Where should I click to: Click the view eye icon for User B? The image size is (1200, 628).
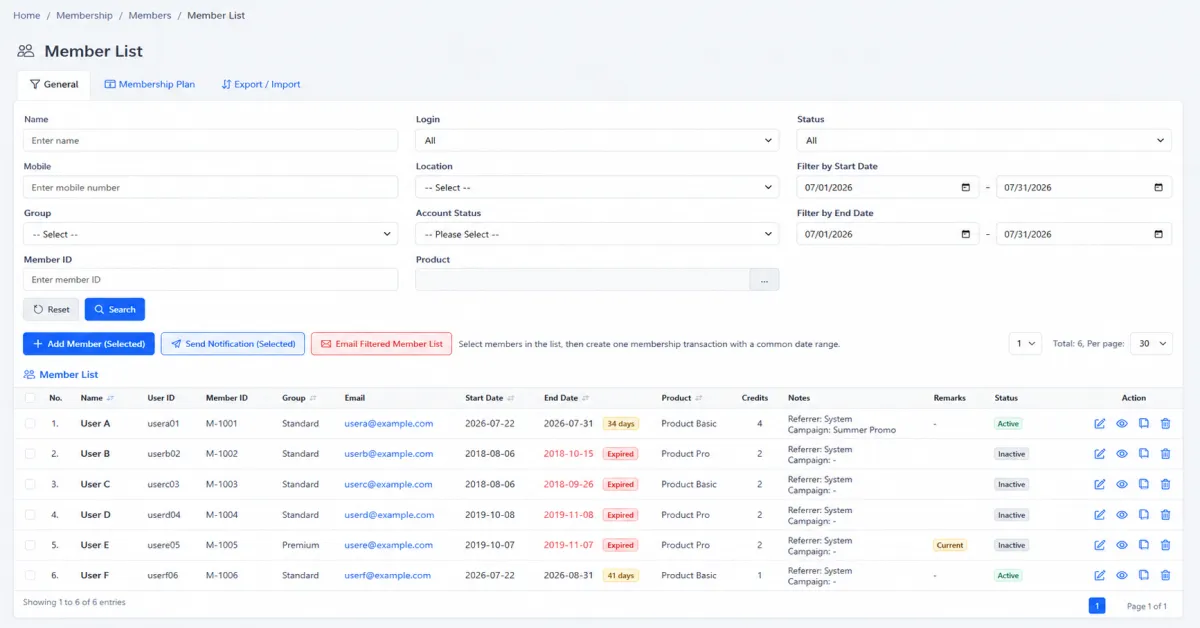click(1122, 454)
